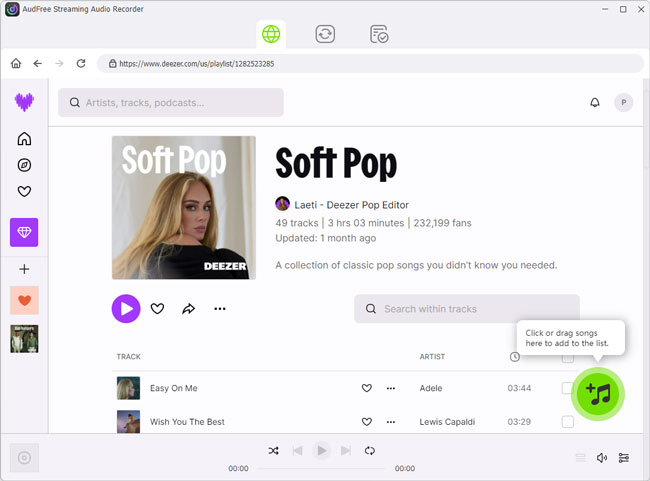Screen dimensions: 650x481
Task: Open the orange Loved Tracks thumbnail
Action: 24,300
